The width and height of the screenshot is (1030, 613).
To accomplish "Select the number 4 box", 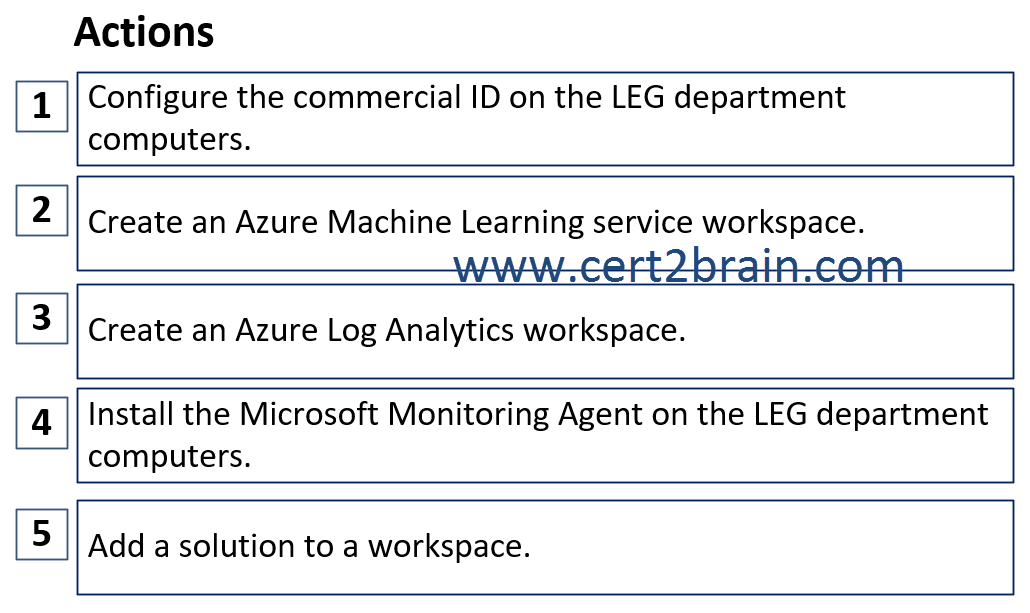I will tap(42, 423).
